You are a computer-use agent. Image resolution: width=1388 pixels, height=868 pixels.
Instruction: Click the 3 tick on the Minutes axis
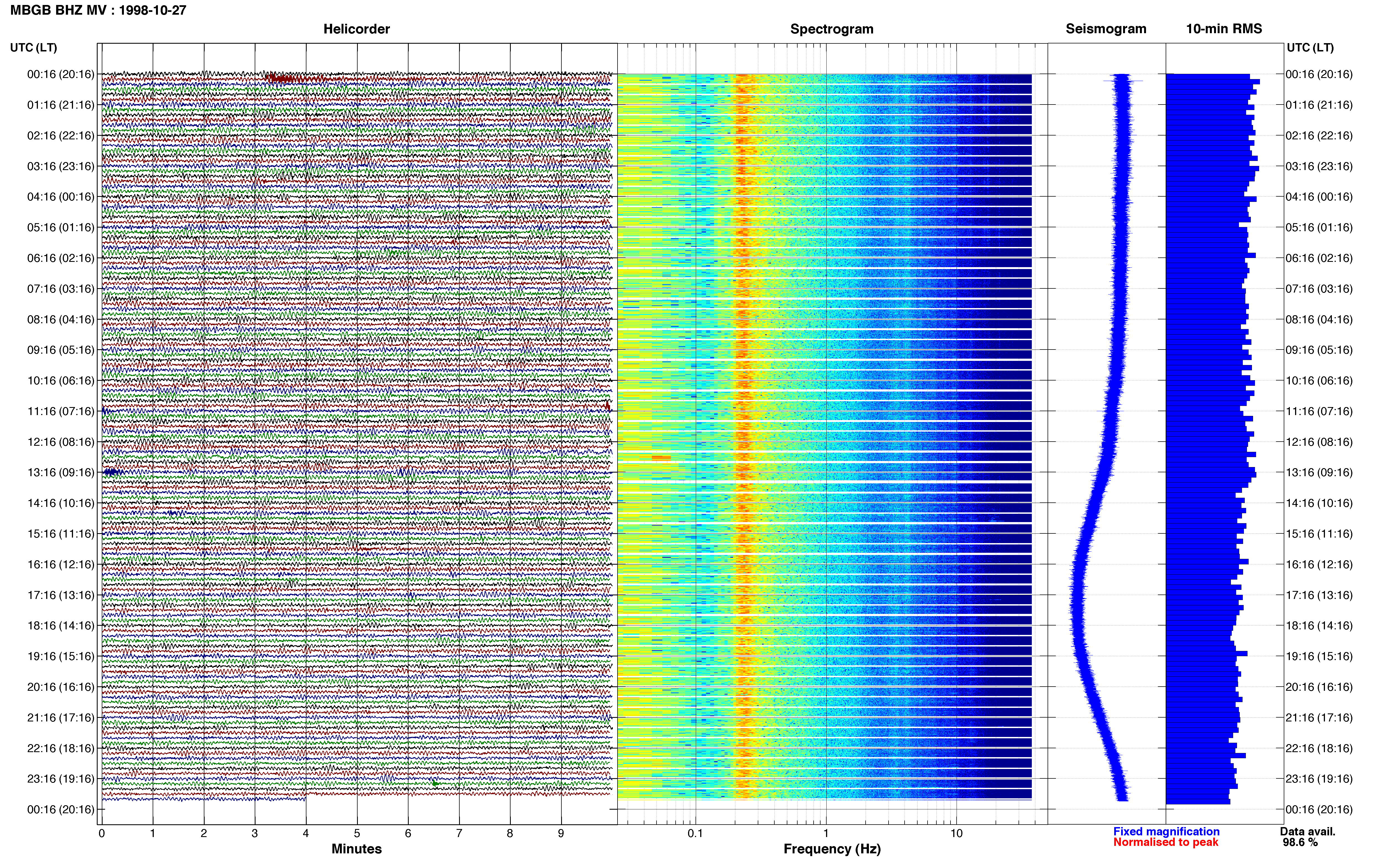255,833
